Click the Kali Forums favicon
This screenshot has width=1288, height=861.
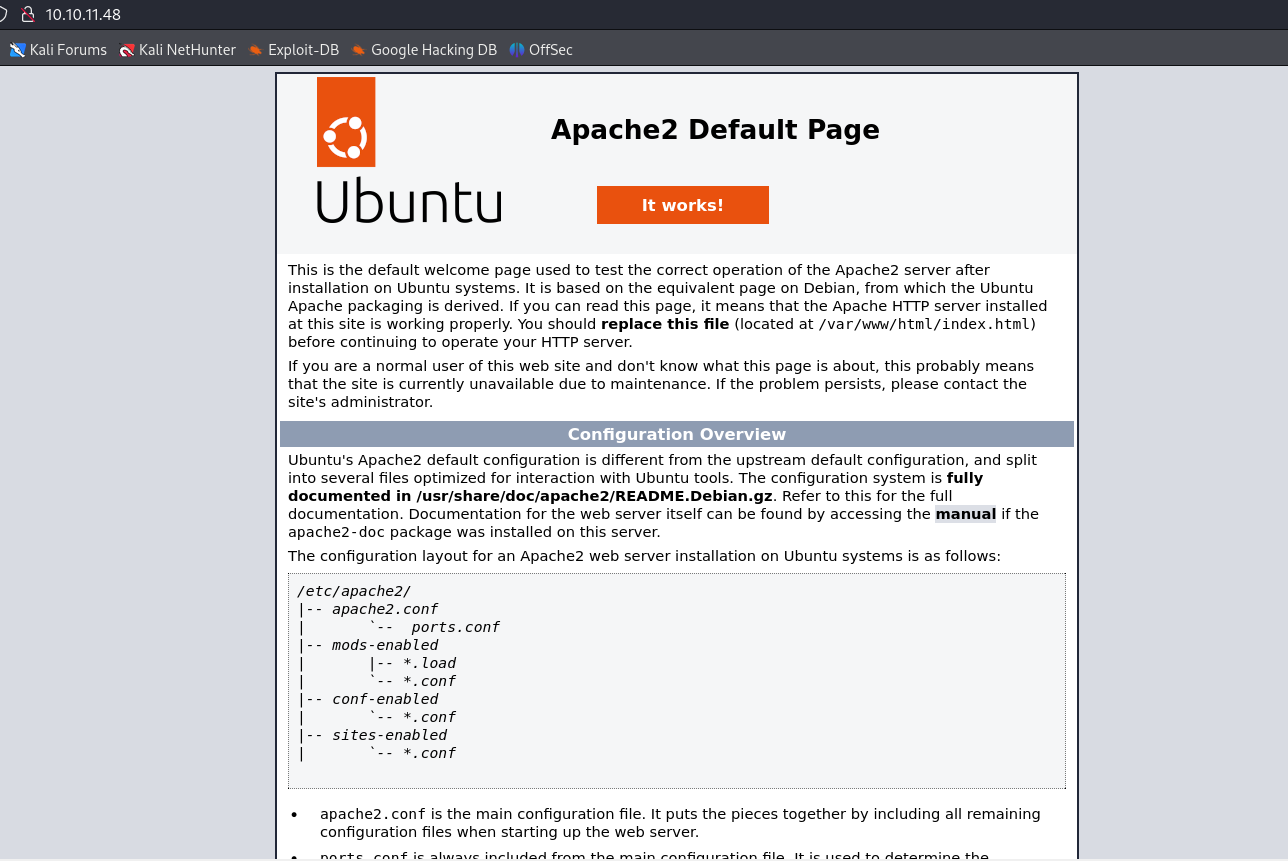click(18, 50)
